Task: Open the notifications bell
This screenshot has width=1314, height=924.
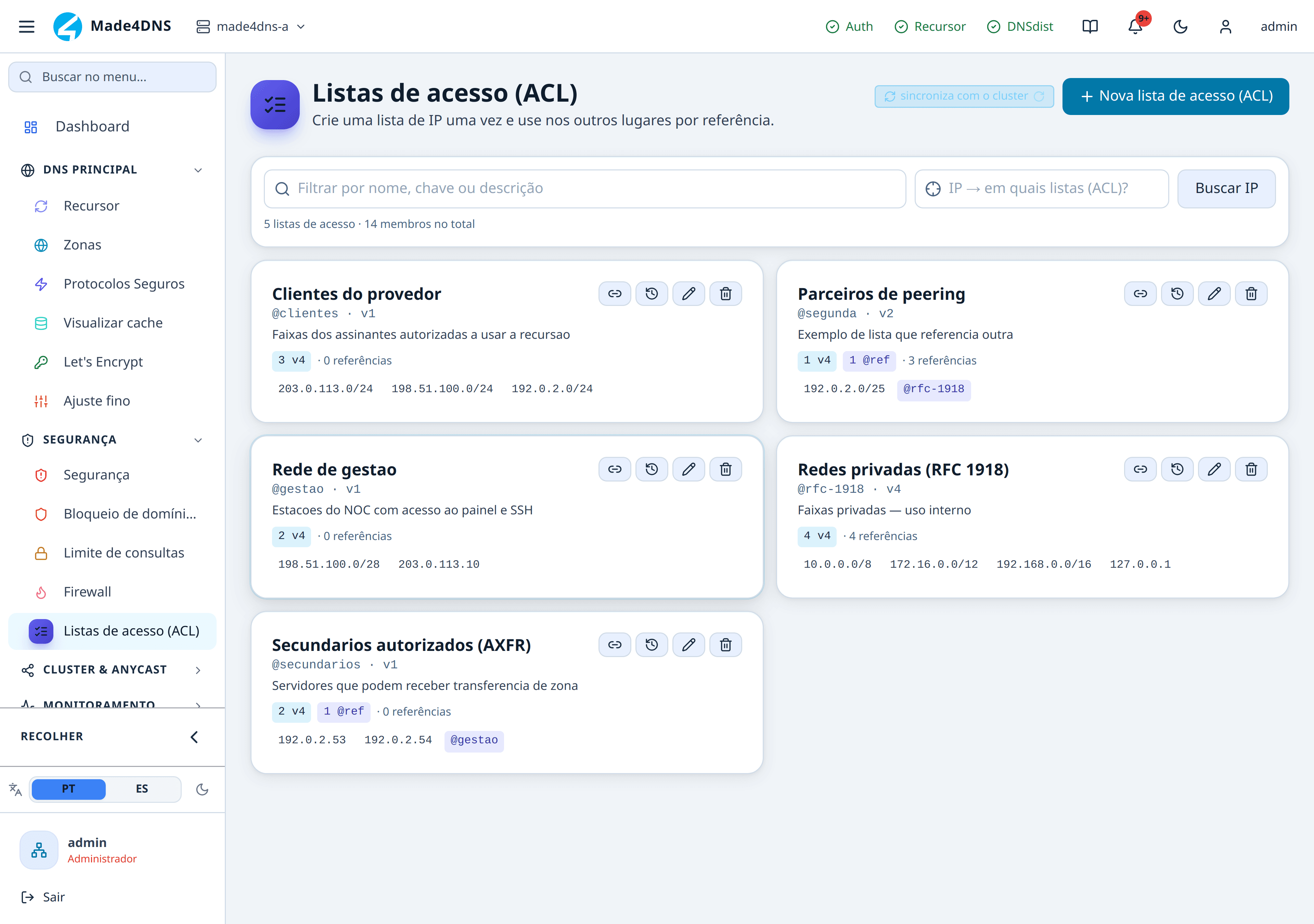Action: (x=1135, y=26)
